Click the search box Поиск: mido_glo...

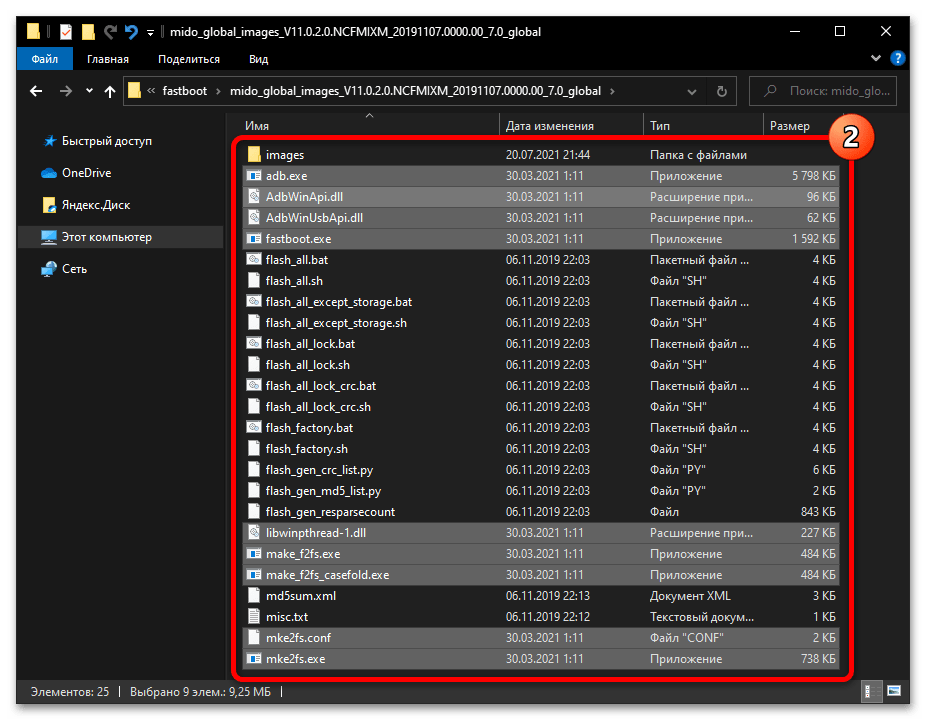[823, 91]
